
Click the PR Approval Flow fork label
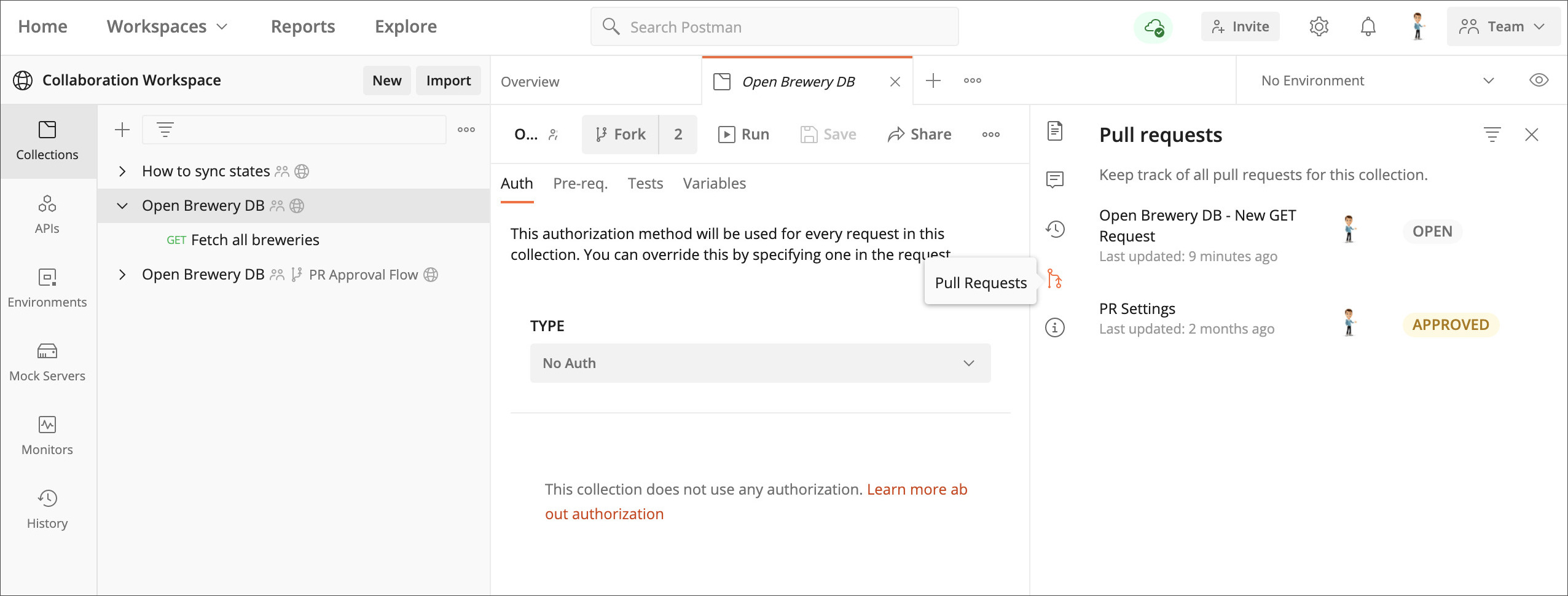click(x=363, y=275)
